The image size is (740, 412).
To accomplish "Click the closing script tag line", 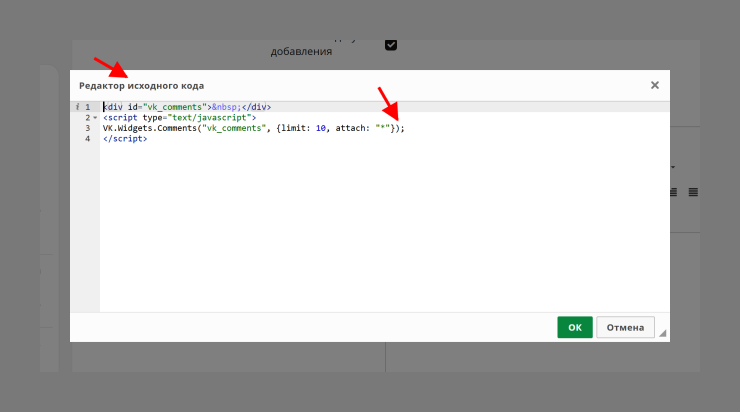I will coord(125,139).
